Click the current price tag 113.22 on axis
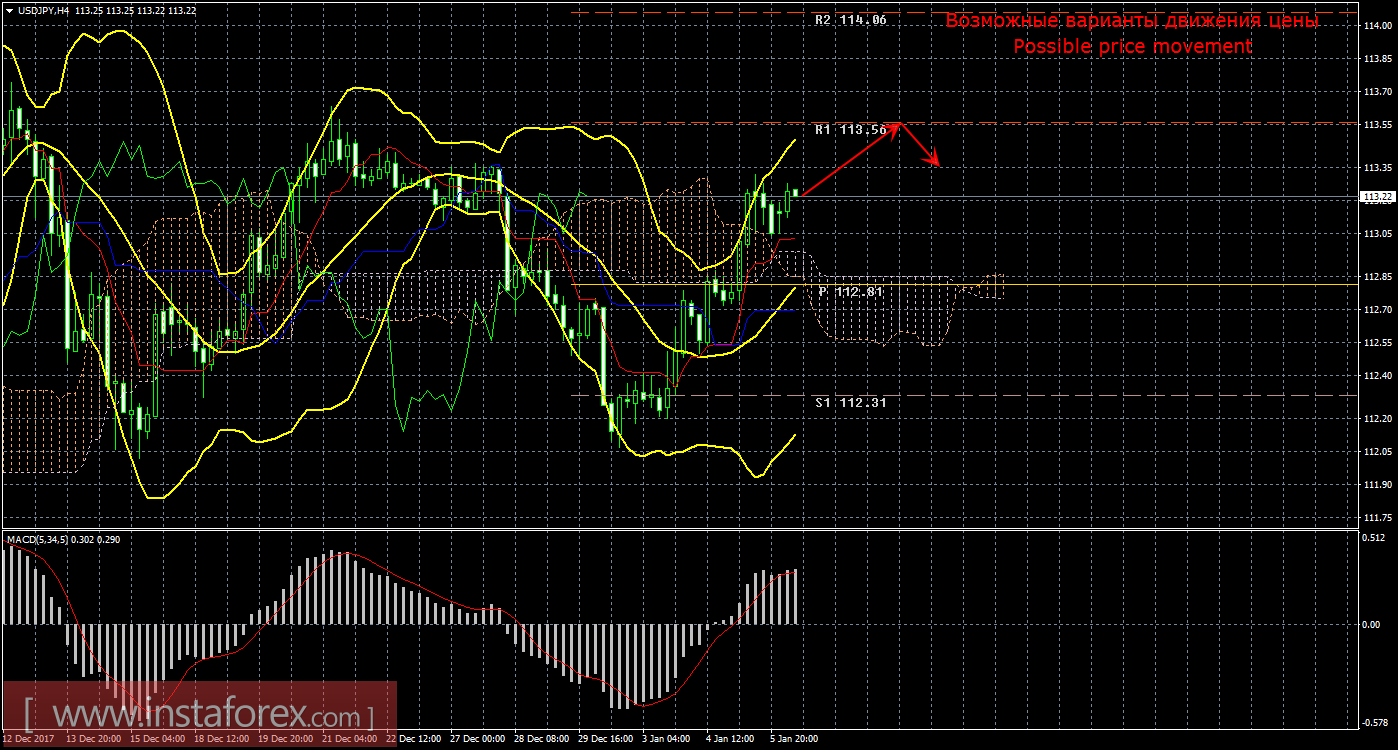This screenshot has height=750, width=1398. (x=1378, y=198)
